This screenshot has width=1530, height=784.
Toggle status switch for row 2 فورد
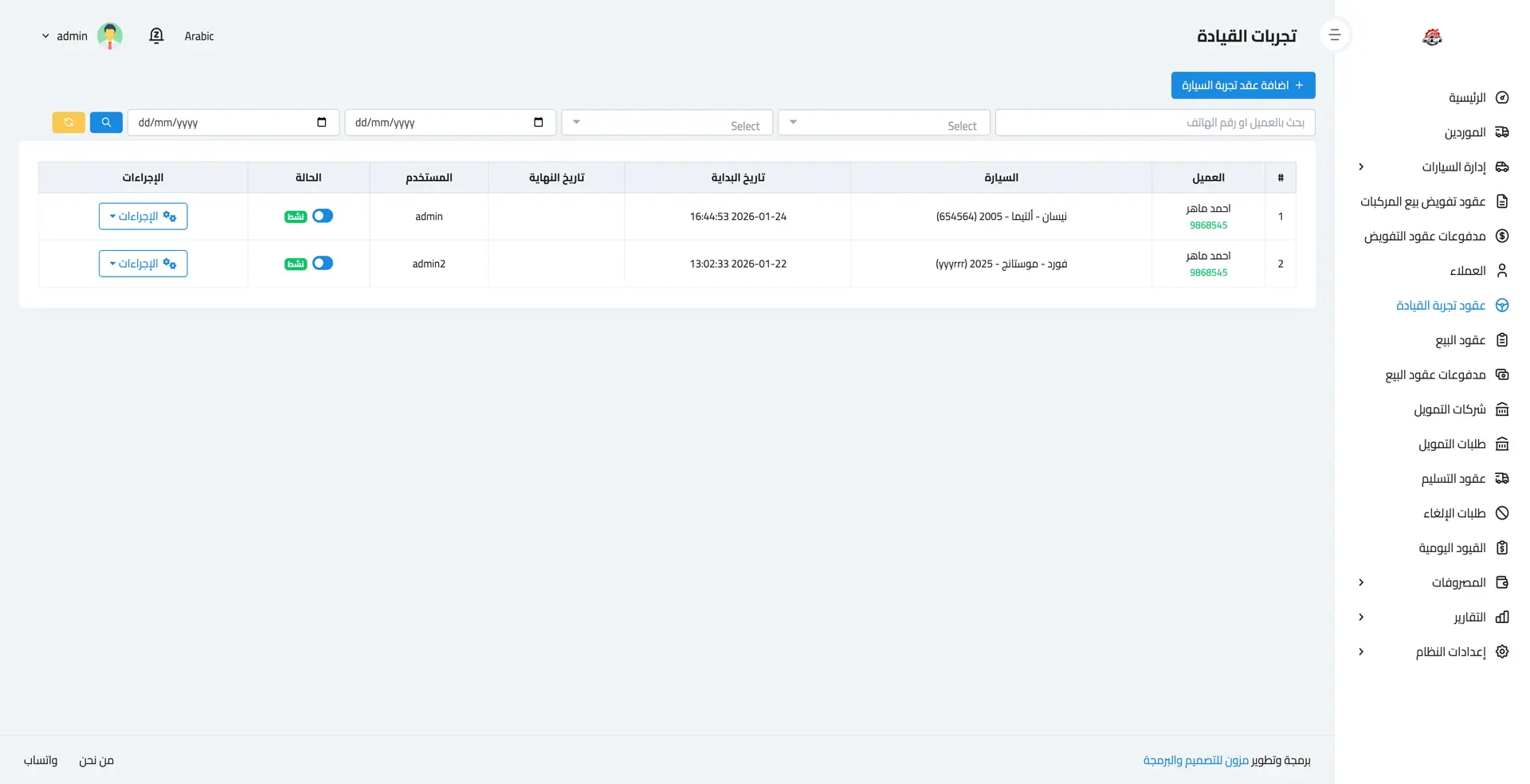pos(323,263)
